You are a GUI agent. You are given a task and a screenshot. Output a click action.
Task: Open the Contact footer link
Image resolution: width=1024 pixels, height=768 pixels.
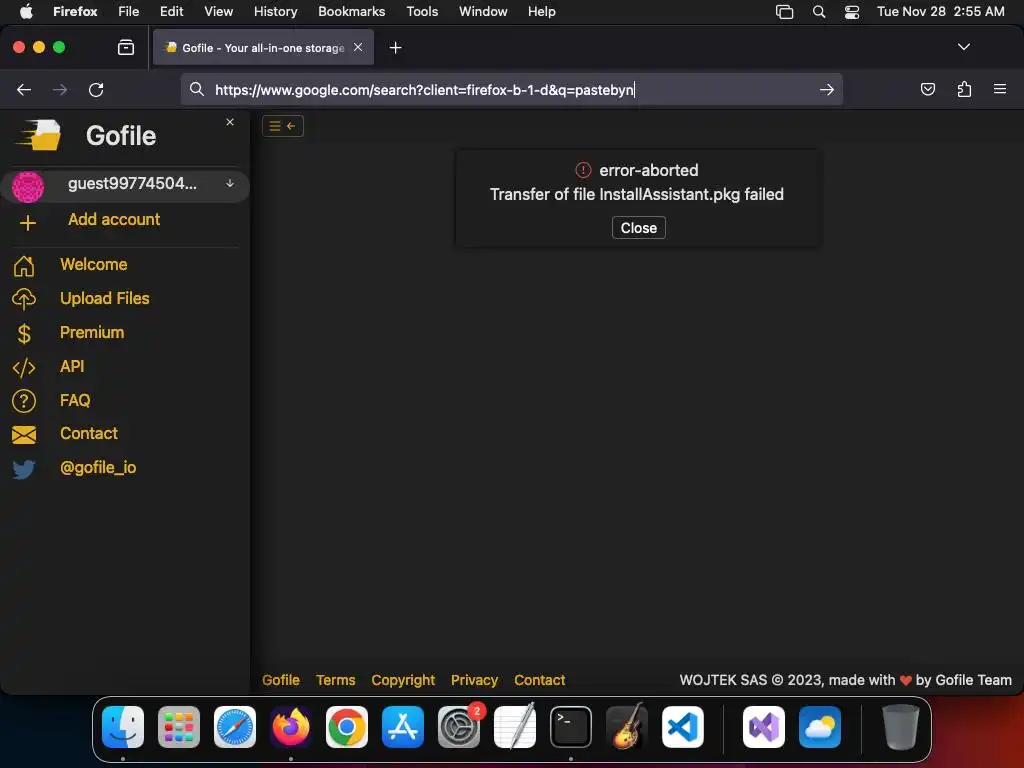click(539, 680)
